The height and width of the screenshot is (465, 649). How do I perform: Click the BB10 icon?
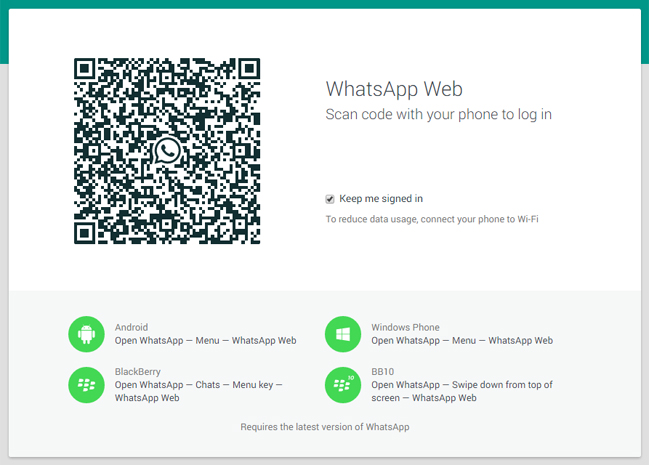click(x=342, y=385)
